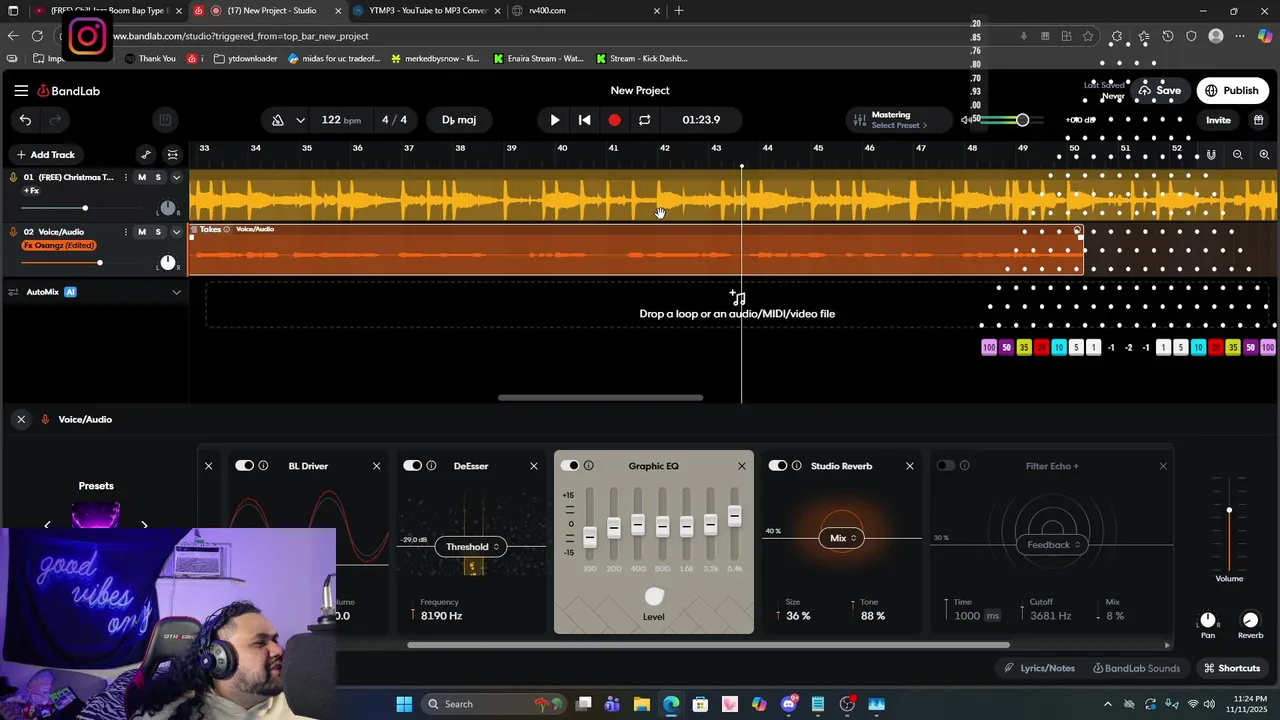Open the DeEsser Threshold selector
The width and height of the screenshot is (1280, 720).
(x=470, y=547)
